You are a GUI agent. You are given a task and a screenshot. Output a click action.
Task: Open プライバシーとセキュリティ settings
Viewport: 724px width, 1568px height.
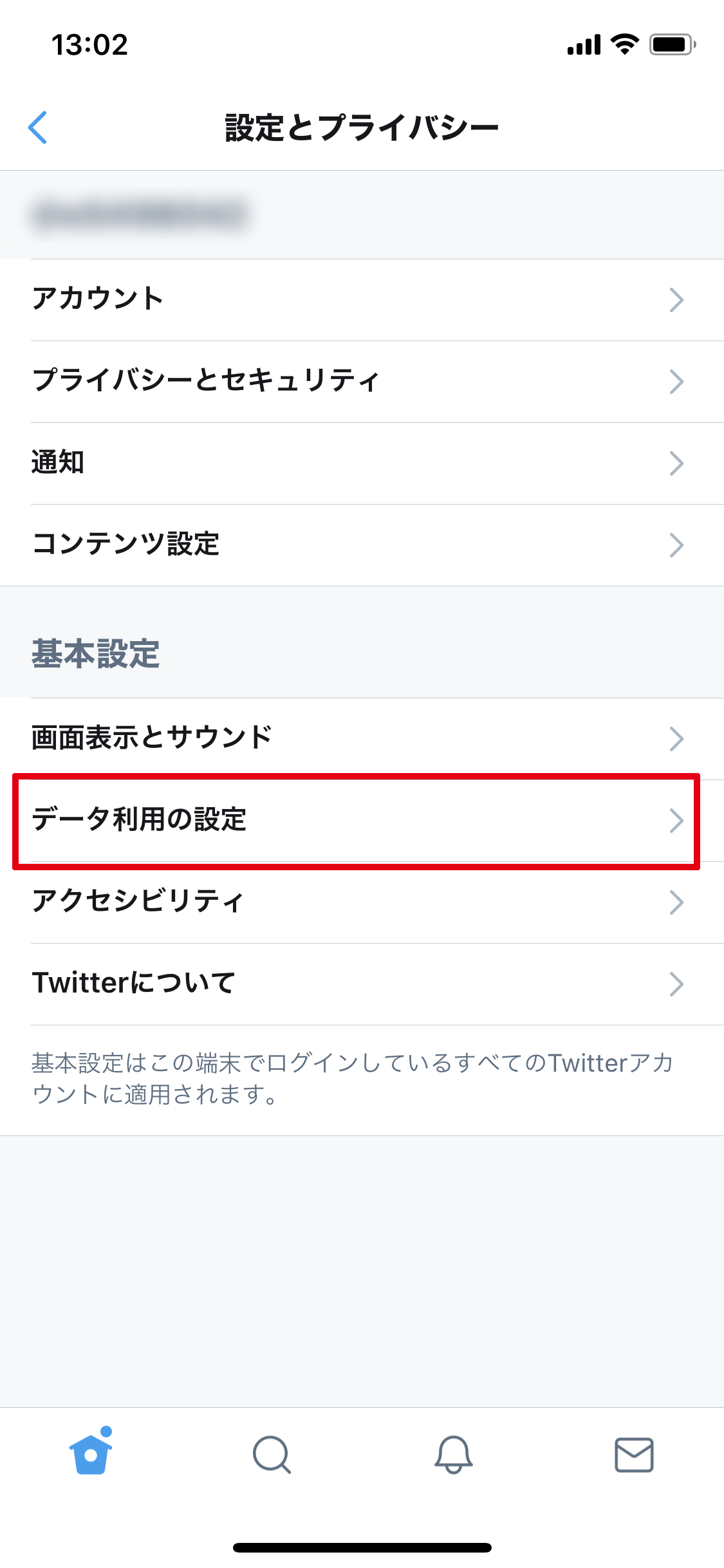[206, 380]
